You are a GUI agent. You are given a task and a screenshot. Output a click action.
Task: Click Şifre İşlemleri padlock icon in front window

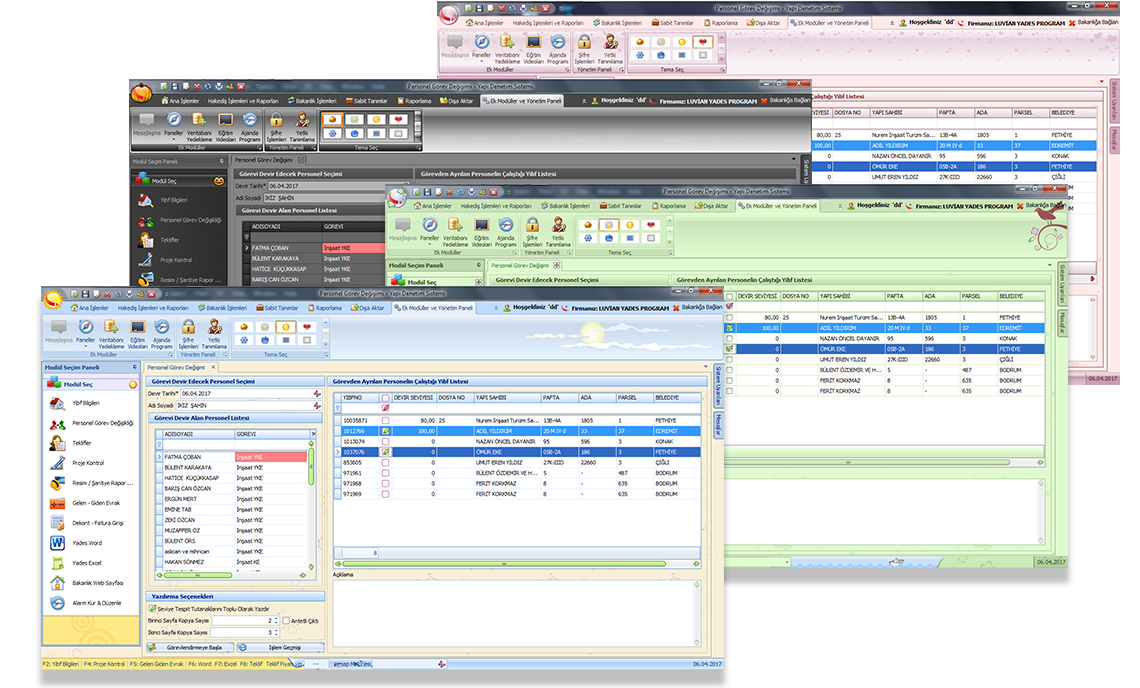(x=188, y=329)
